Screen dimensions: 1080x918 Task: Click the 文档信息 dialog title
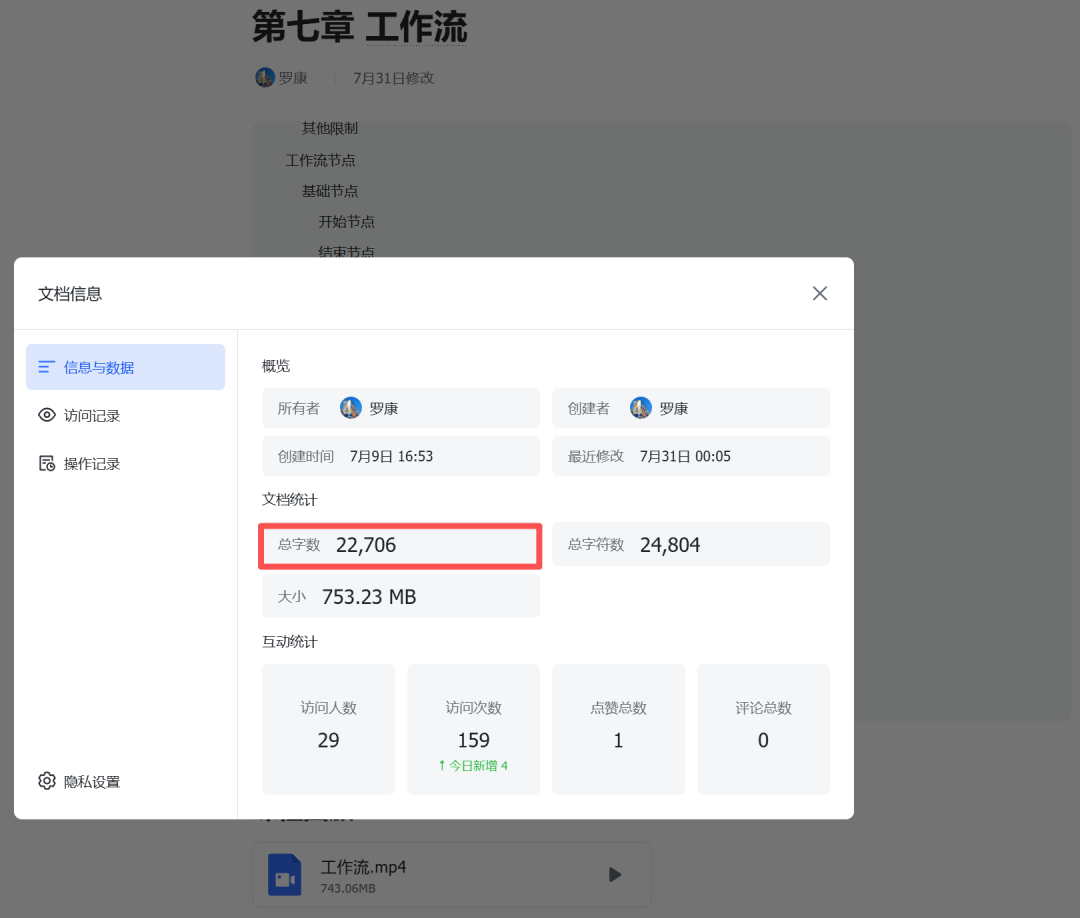click(x=70, y=294)
